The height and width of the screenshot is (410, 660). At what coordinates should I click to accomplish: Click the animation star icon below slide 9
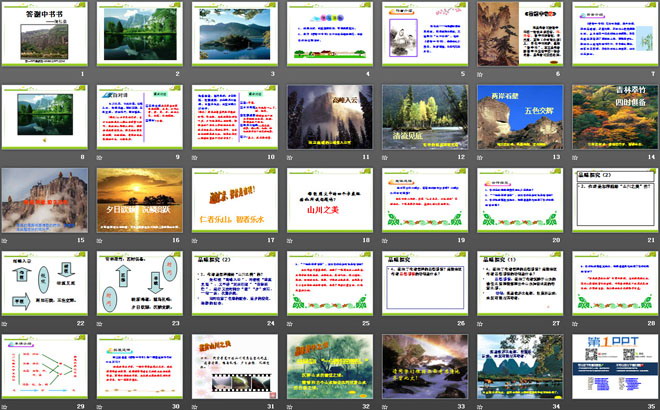pyautogui.click(x=101, y=157)
